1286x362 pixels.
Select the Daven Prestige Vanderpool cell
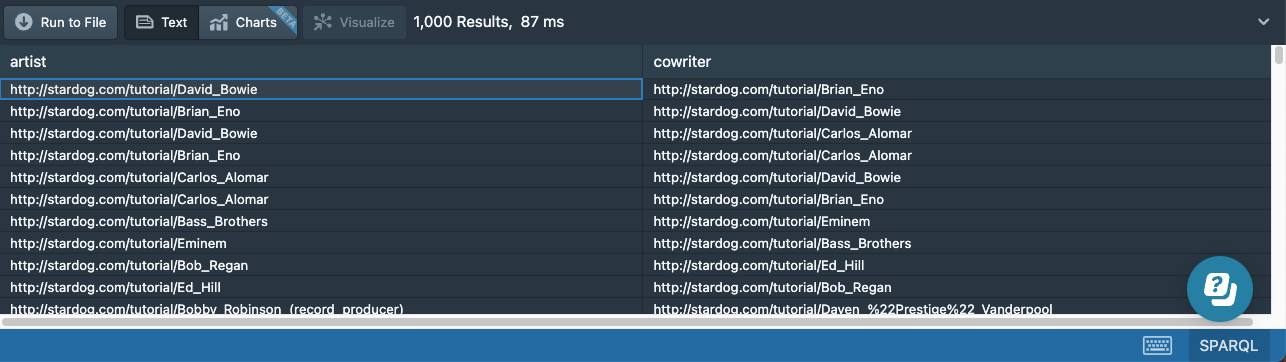coord(957,307)
